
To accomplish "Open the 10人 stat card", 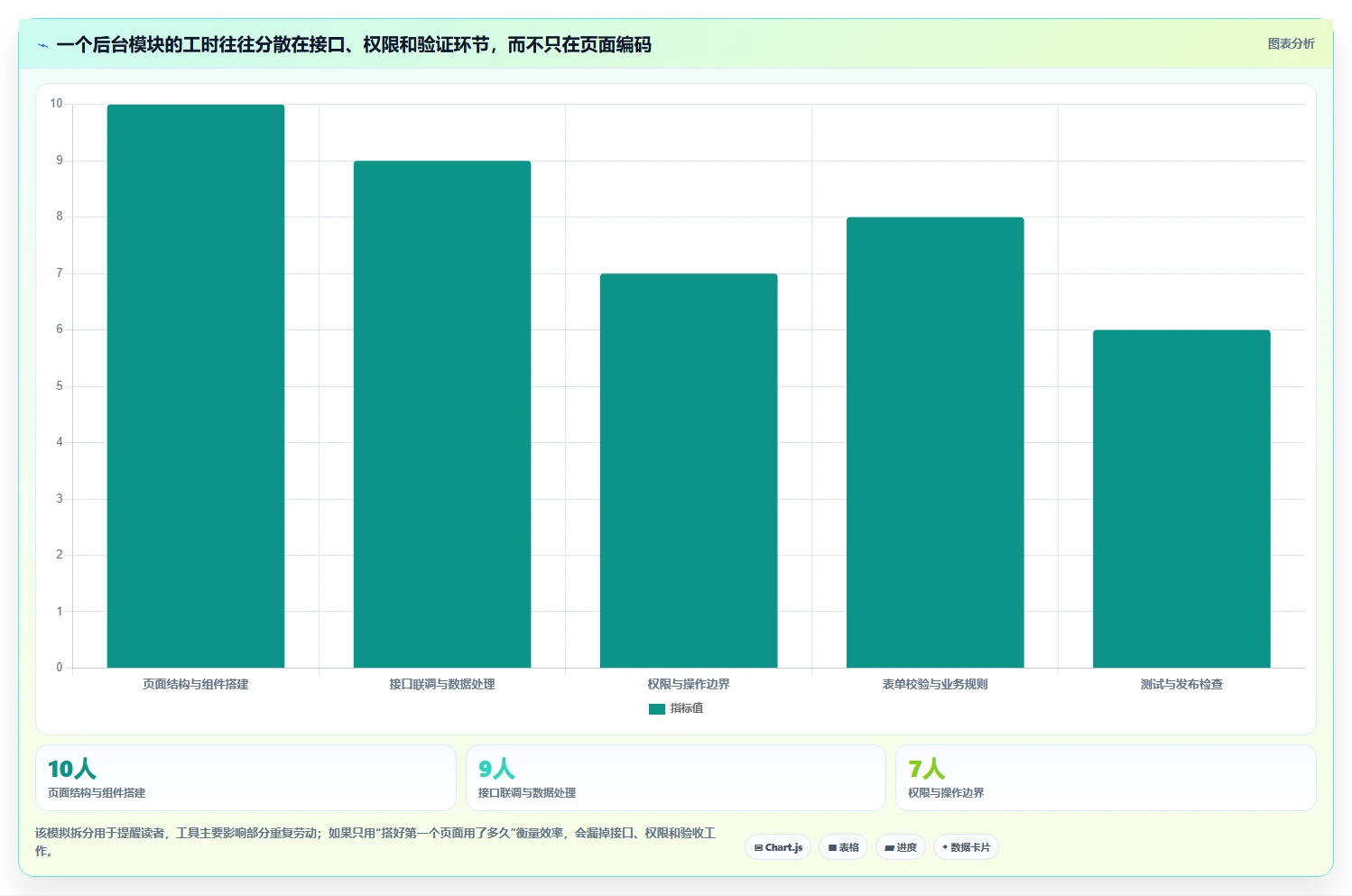I will (x=245, y=778).
